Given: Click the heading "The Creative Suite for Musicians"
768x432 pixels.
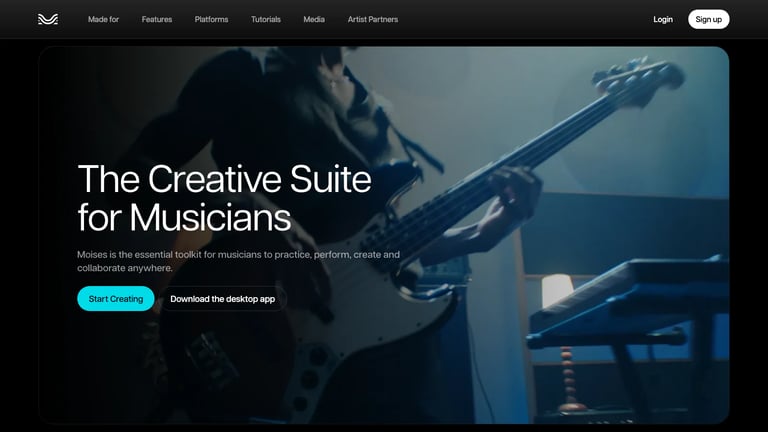Looking at the screenshot, I should [x=224, y=198].
